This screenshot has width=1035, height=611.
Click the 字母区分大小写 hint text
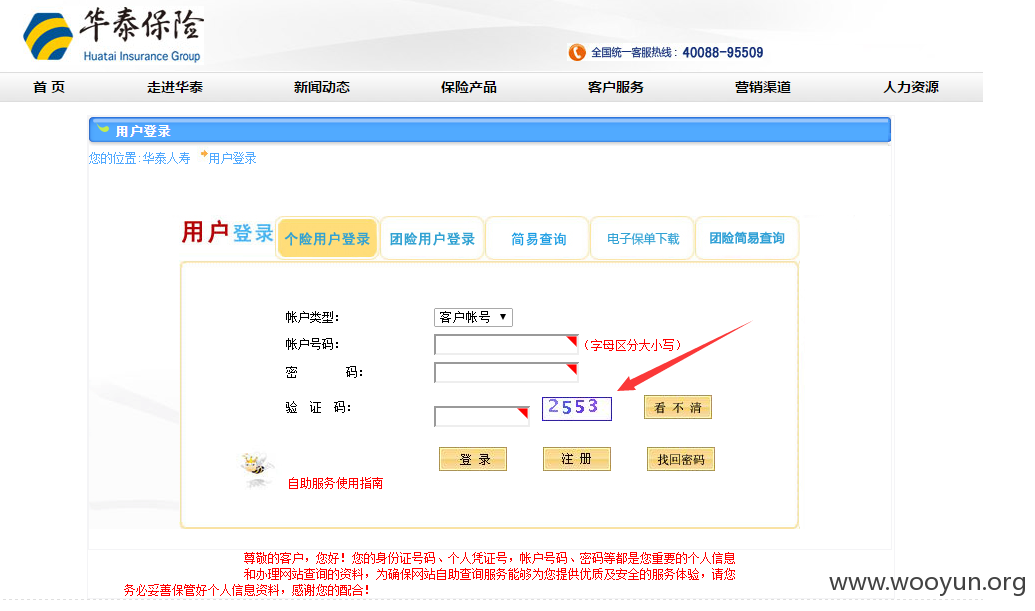point(632,345)
